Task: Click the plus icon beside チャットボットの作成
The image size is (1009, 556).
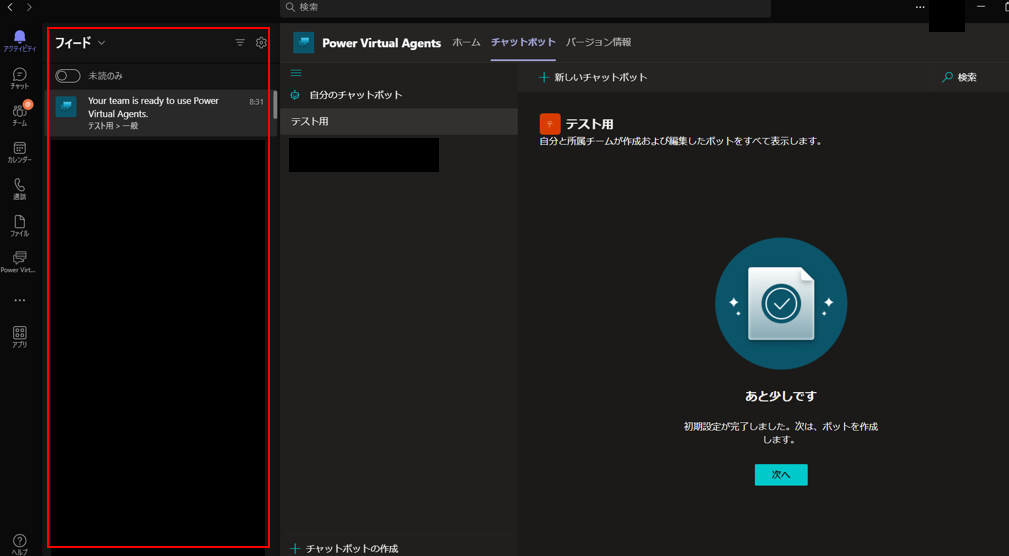Action: (x=295, y=549)
